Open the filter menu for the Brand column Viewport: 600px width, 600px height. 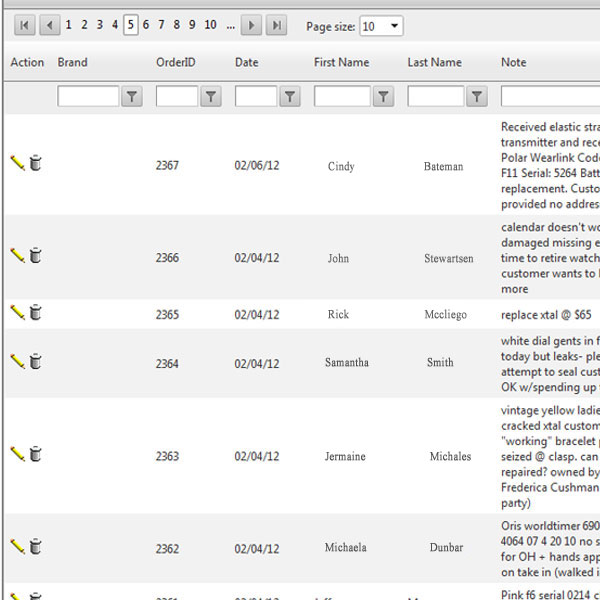(x=132, y=96)
